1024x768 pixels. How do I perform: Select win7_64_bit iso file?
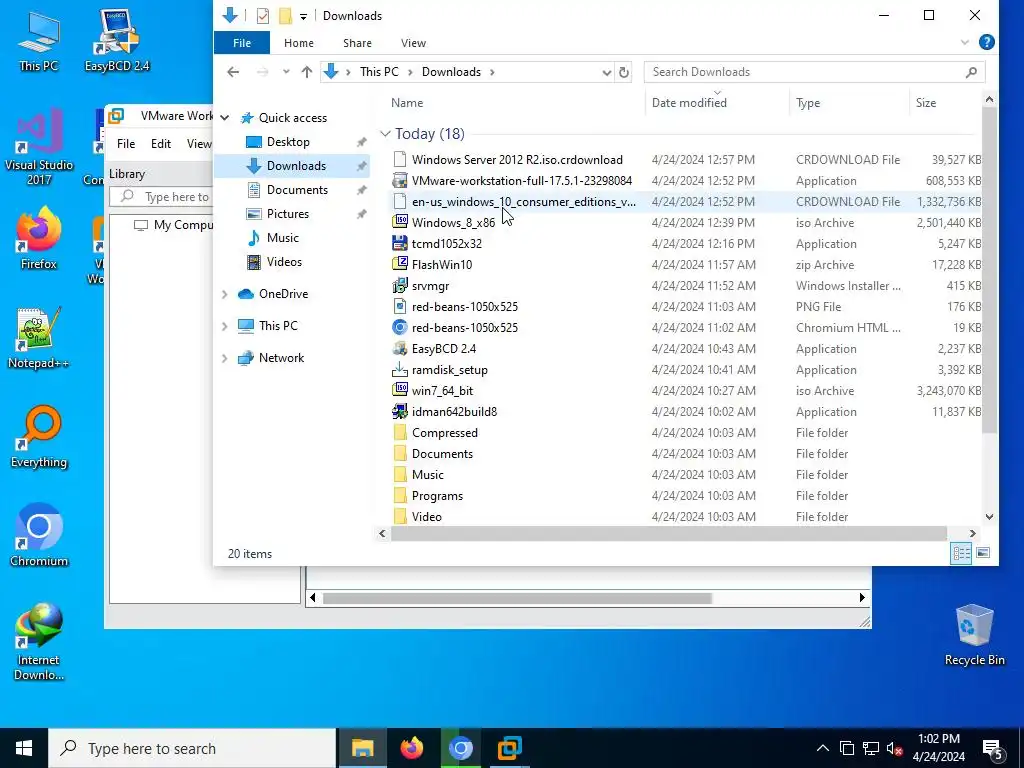coord(442,391)
